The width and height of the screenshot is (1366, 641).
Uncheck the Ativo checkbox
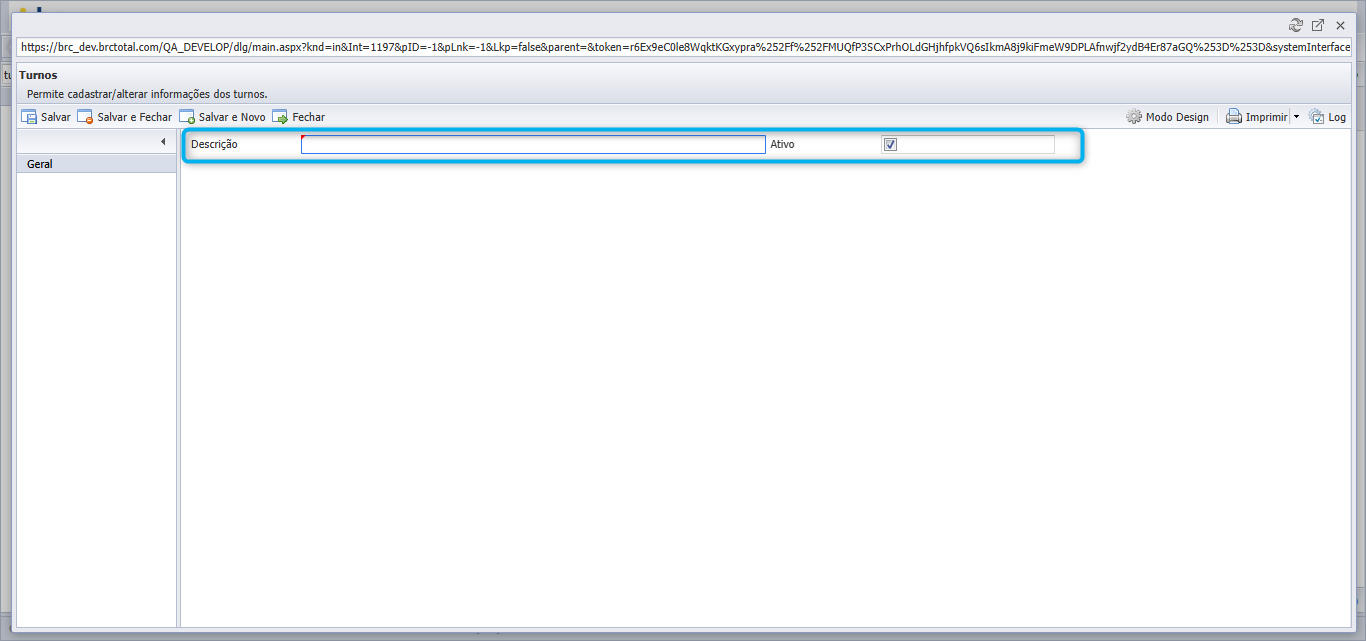pos(891,145)
